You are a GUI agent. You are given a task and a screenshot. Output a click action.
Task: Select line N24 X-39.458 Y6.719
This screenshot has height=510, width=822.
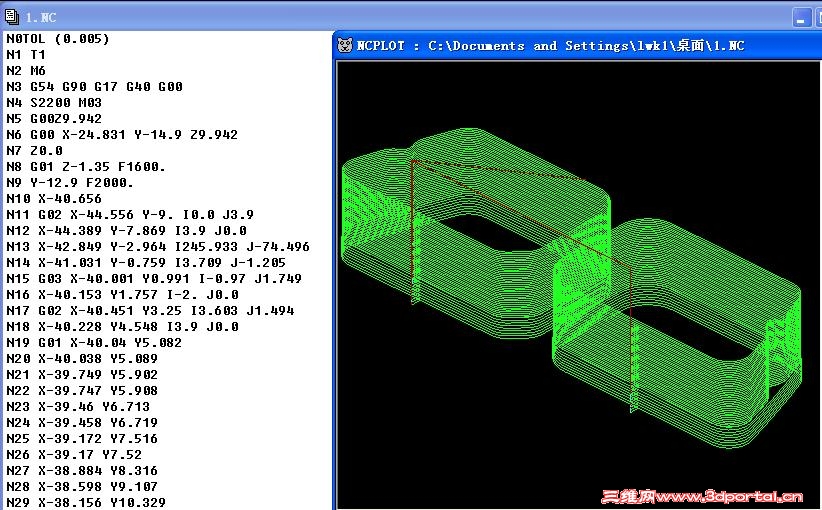click(x=82, y=422)
